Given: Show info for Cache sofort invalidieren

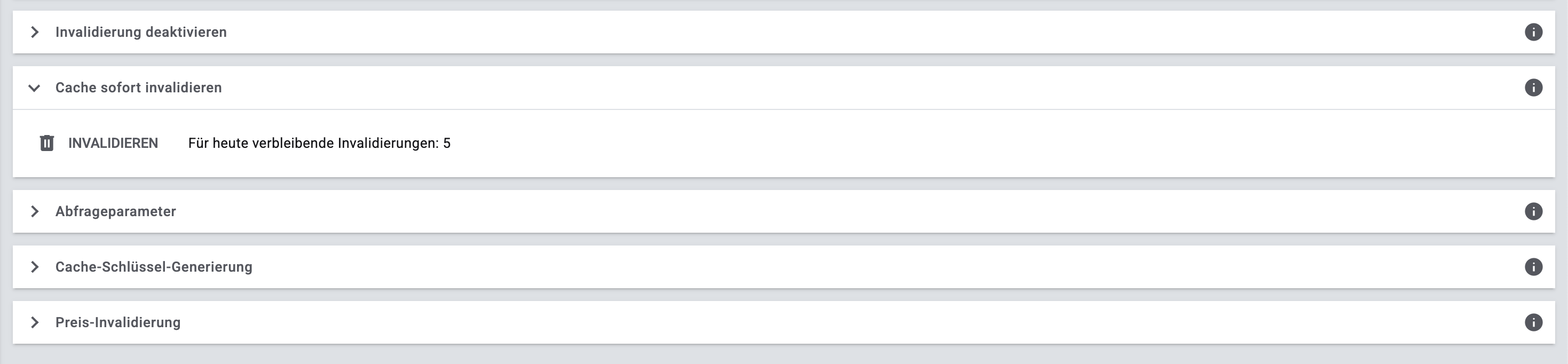Looking at the screenshot, I should coord(1533,88).
